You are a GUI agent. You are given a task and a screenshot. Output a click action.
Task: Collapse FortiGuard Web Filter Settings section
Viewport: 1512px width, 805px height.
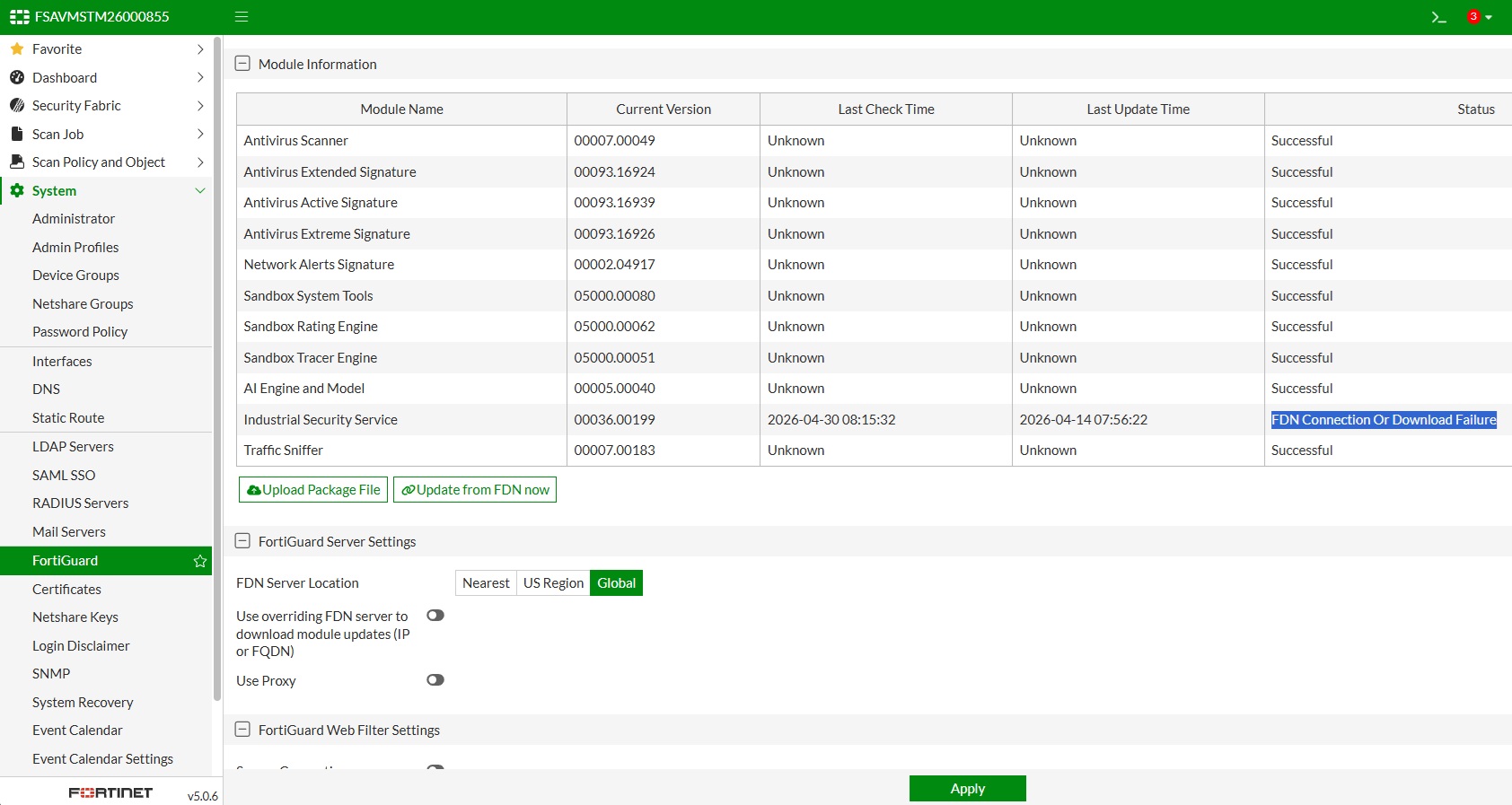tap(242, 730)
